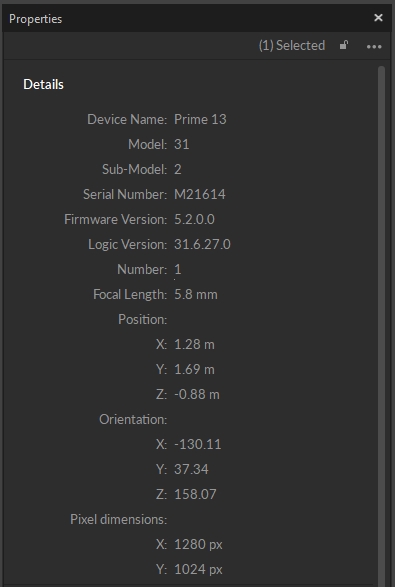
Task: Click the Sub-Model value 2
Action: [x=178, y=170]
